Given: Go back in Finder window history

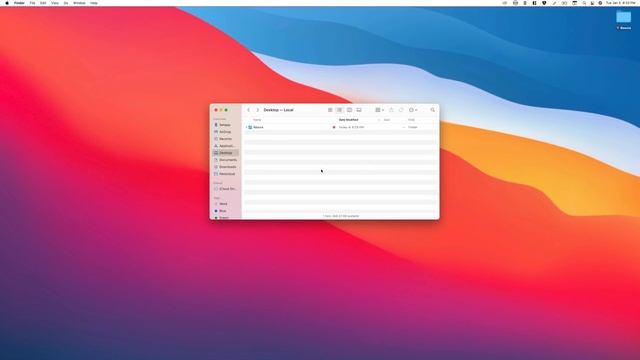Looking at the screenshot, I should [249, 110].
